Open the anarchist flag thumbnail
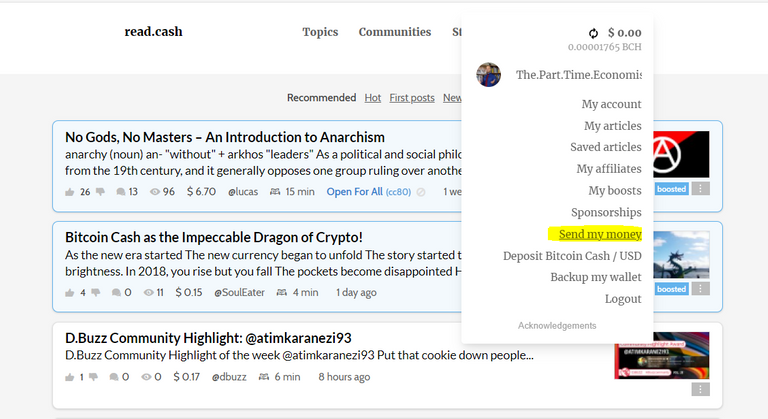768x419 pixels. pos(681,154)
